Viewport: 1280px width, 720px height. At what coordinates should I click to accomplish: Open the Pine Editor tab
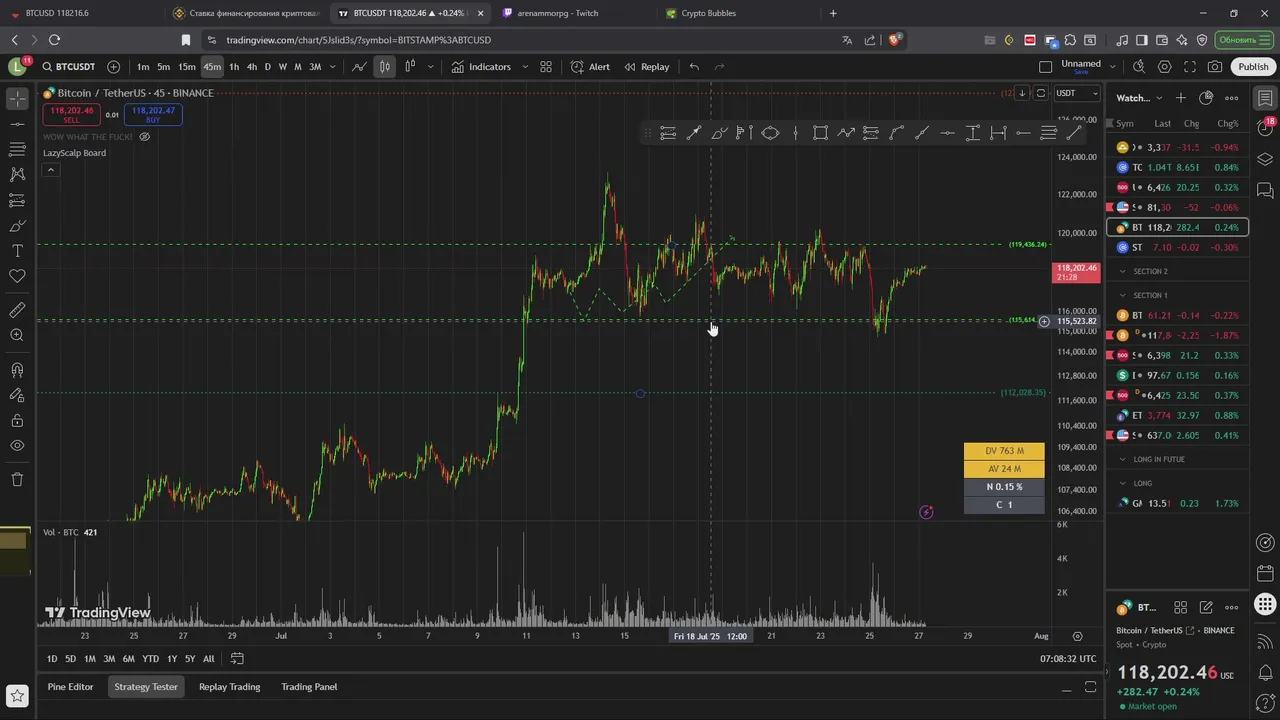(x=70, y=687)
